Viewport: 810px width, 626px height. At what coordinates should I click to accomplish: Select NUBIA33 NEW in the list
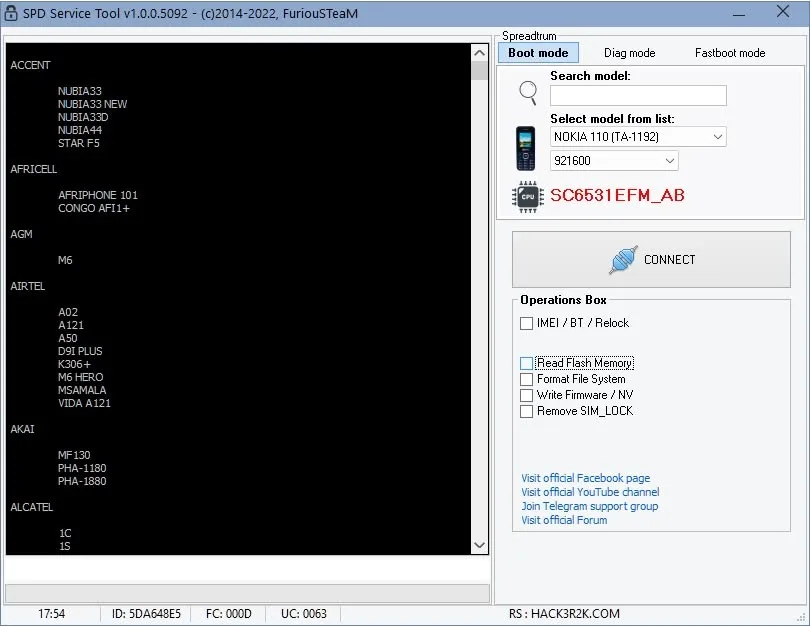tap(92, 104)
